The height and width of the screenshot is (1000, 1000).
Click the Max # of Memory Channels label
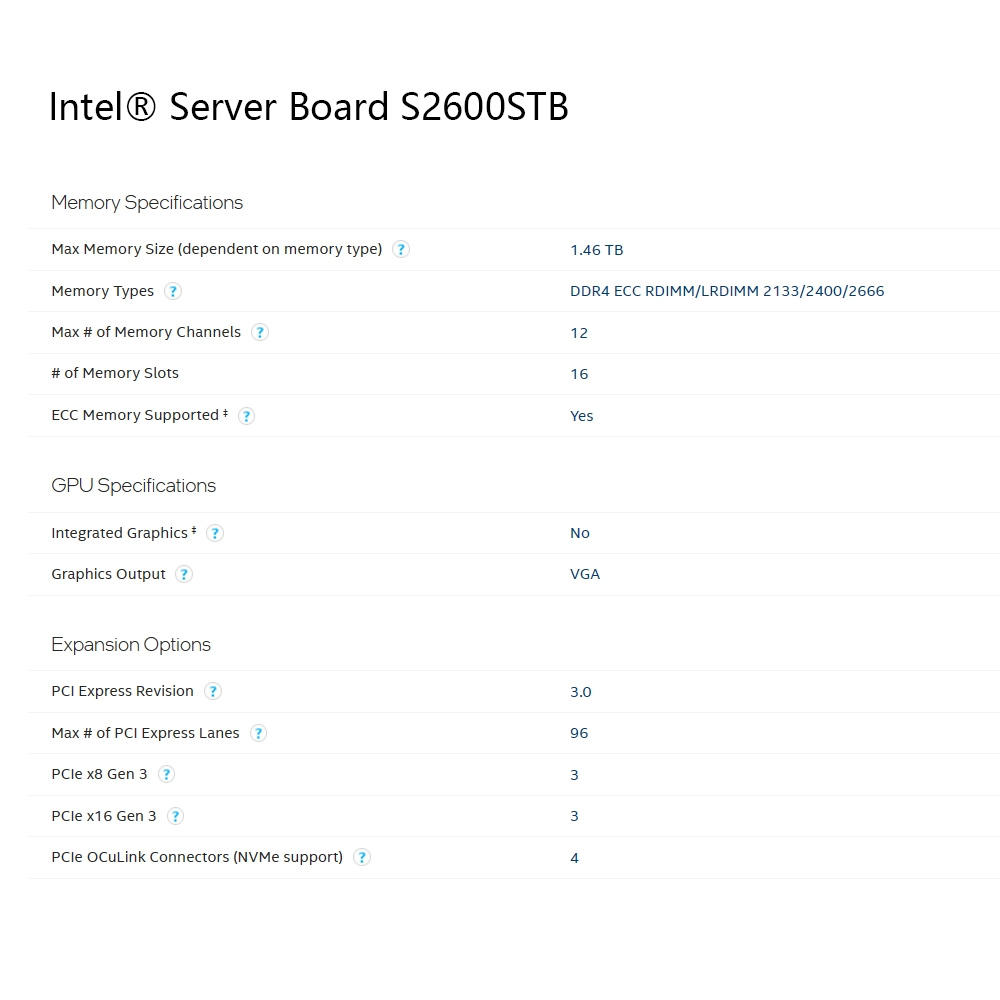[x=146, y=332]
